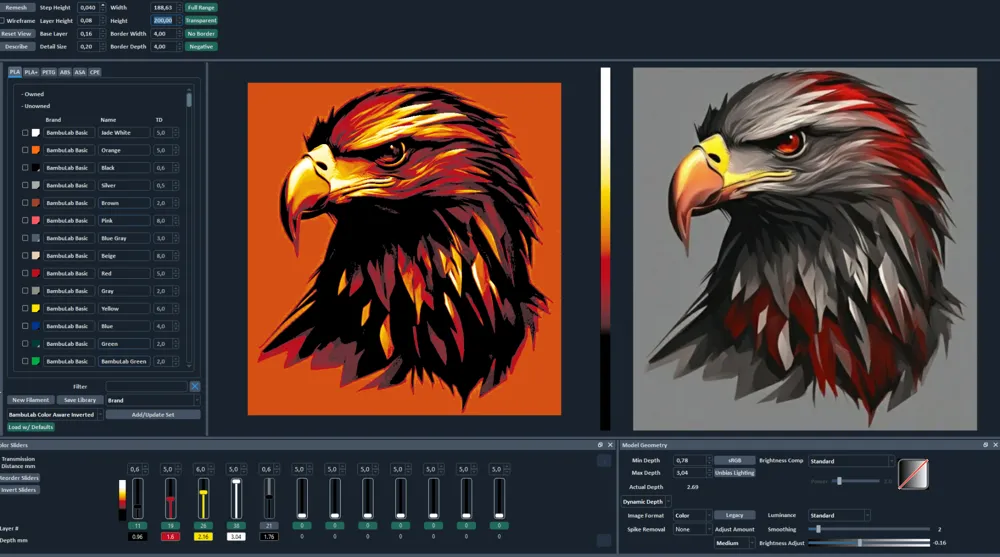Float the Model Geometry panel
This screenshot has height=557, width=1000.
click(x=985, y=445)
